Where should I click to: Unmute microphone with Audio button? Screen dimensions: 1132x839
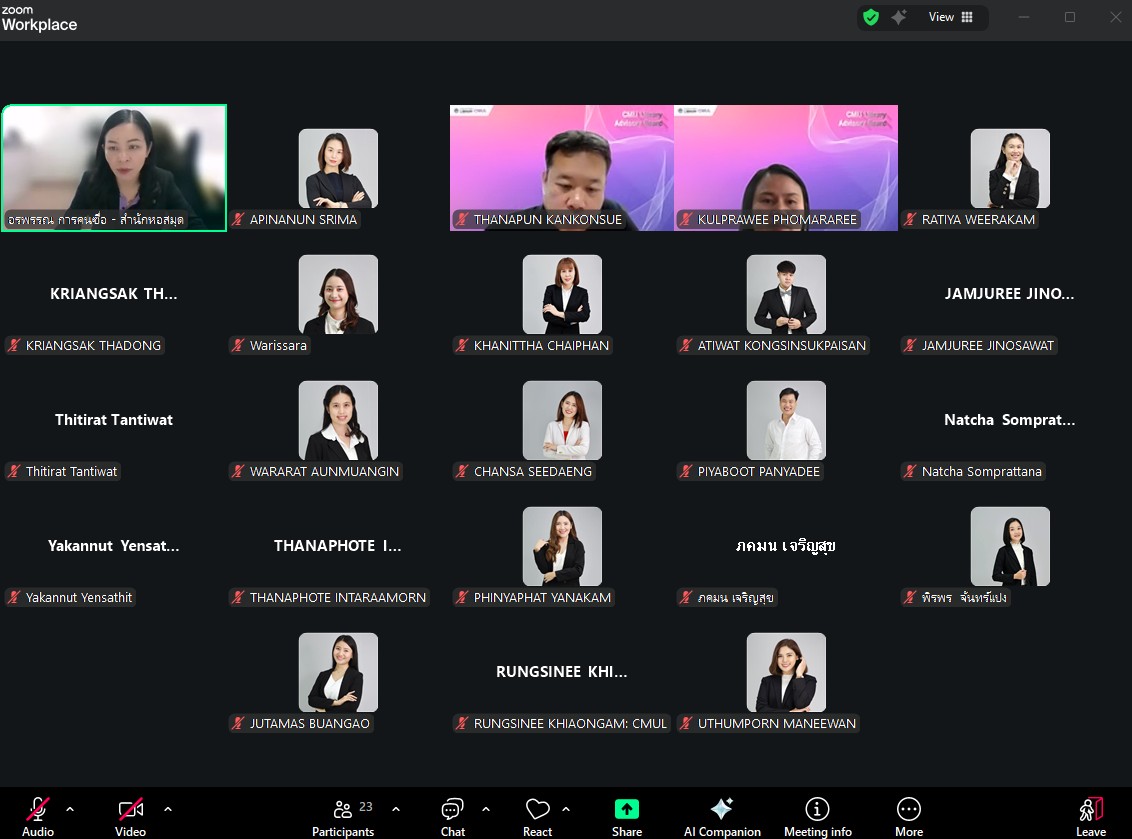(38, 810)
